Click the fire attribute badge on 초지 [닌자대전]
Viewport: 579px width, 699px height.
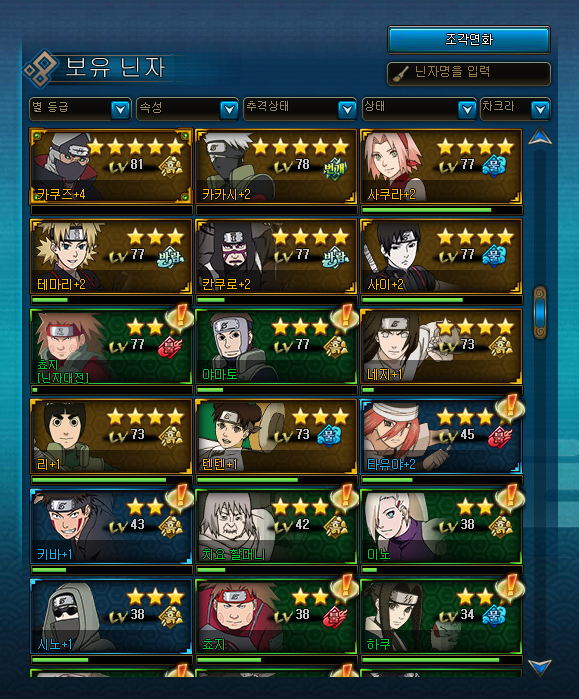[x=170, y=348]
